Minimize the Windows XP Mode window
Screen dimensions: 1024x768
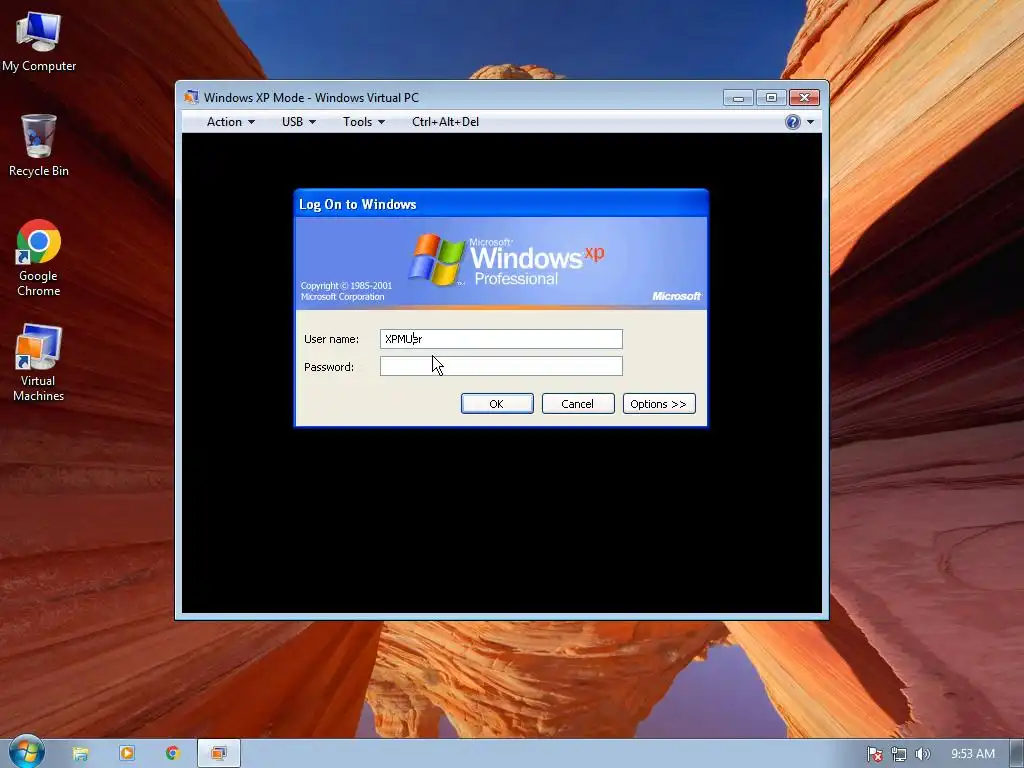point(738,98)
